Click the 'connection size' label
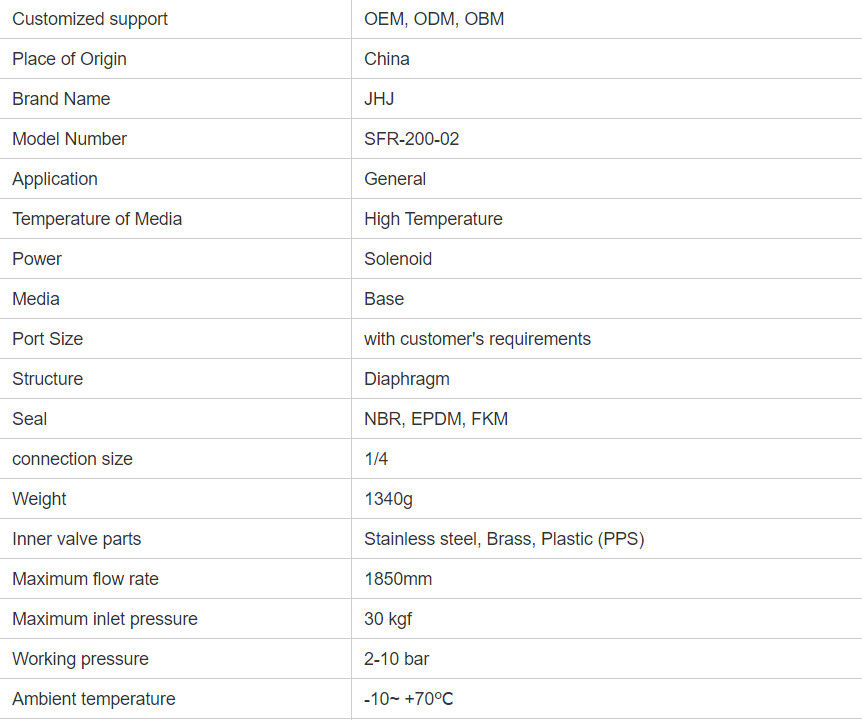 click(x=72, y=459)
